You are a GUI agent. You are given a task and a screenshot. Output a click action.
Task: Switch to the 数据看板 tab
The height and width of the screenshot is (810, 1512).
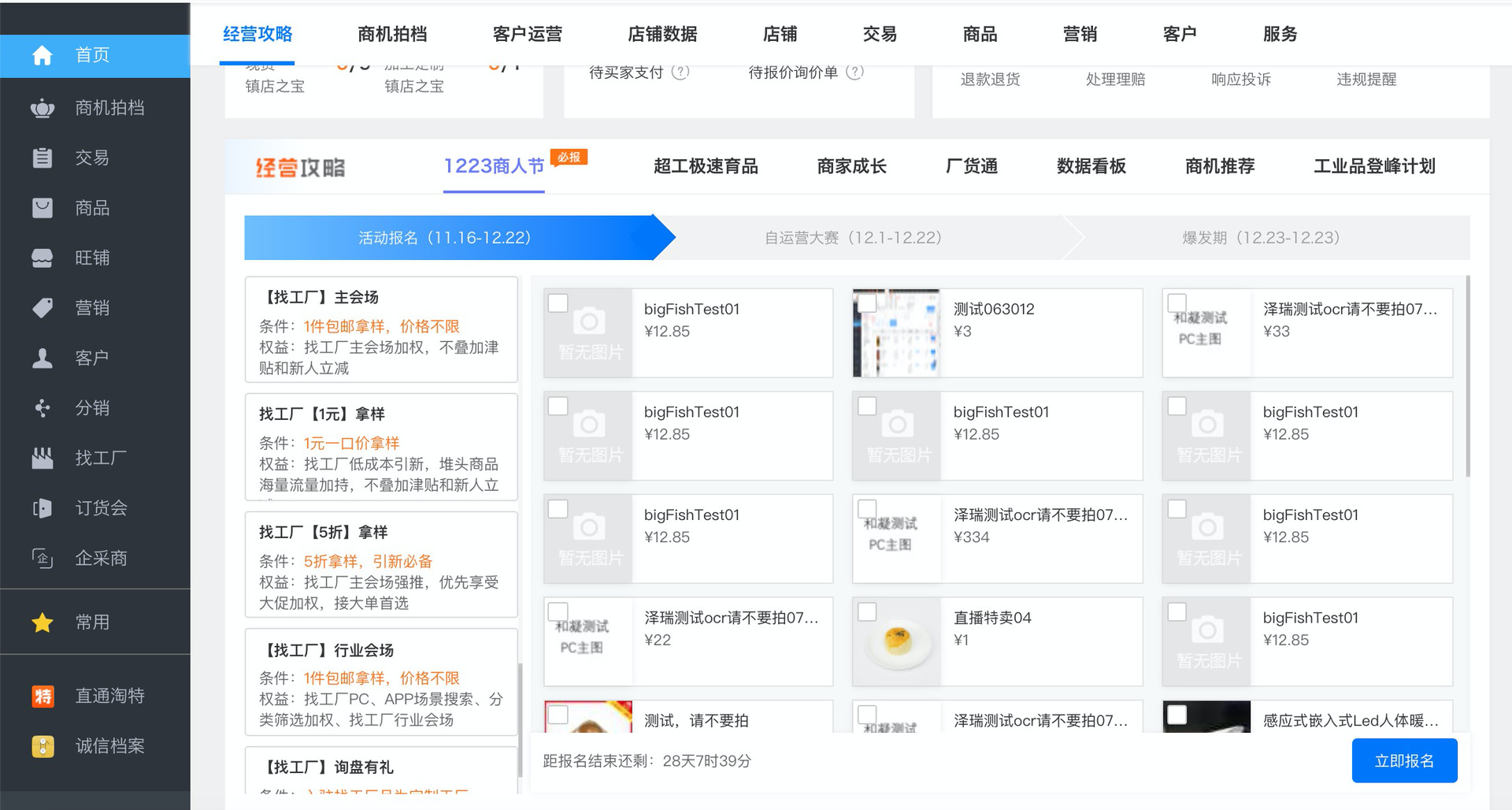(x=1091, y=166)
